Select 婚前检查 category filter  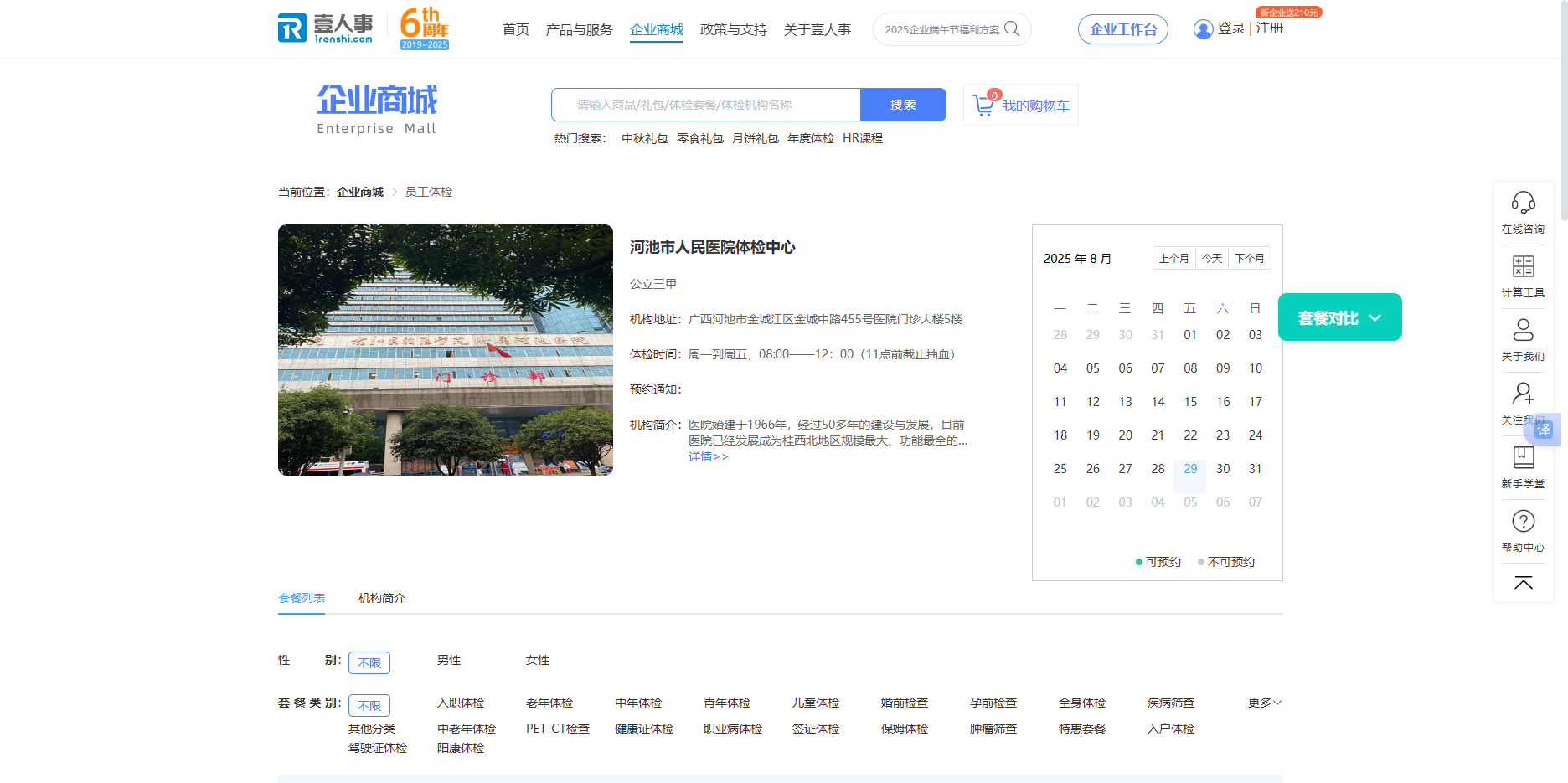[905, 703]
